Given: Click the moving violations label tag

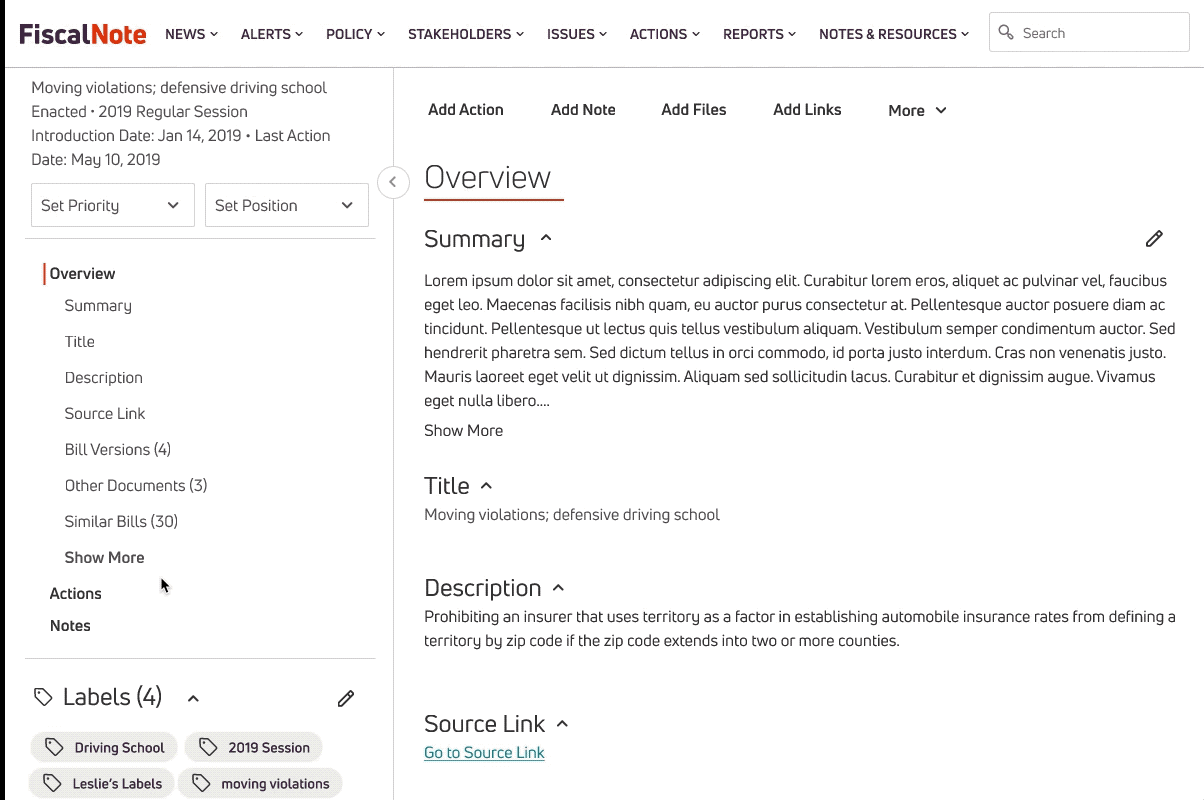Looking at the screenshot, I should [260, 783].
